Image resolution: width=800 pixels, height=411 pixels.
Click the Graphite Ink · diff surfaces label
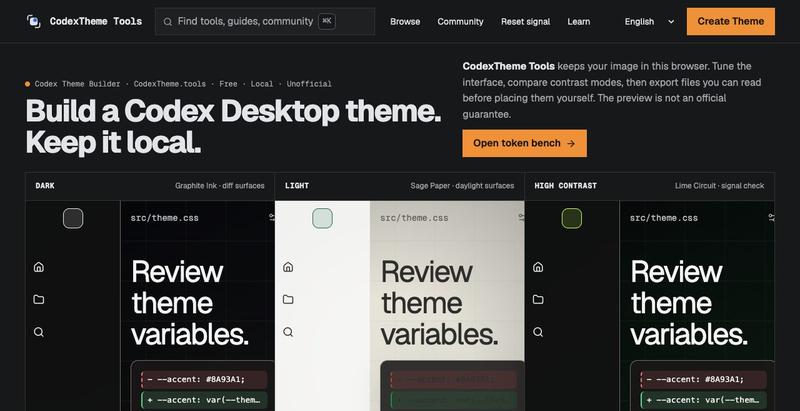[219, 186]
